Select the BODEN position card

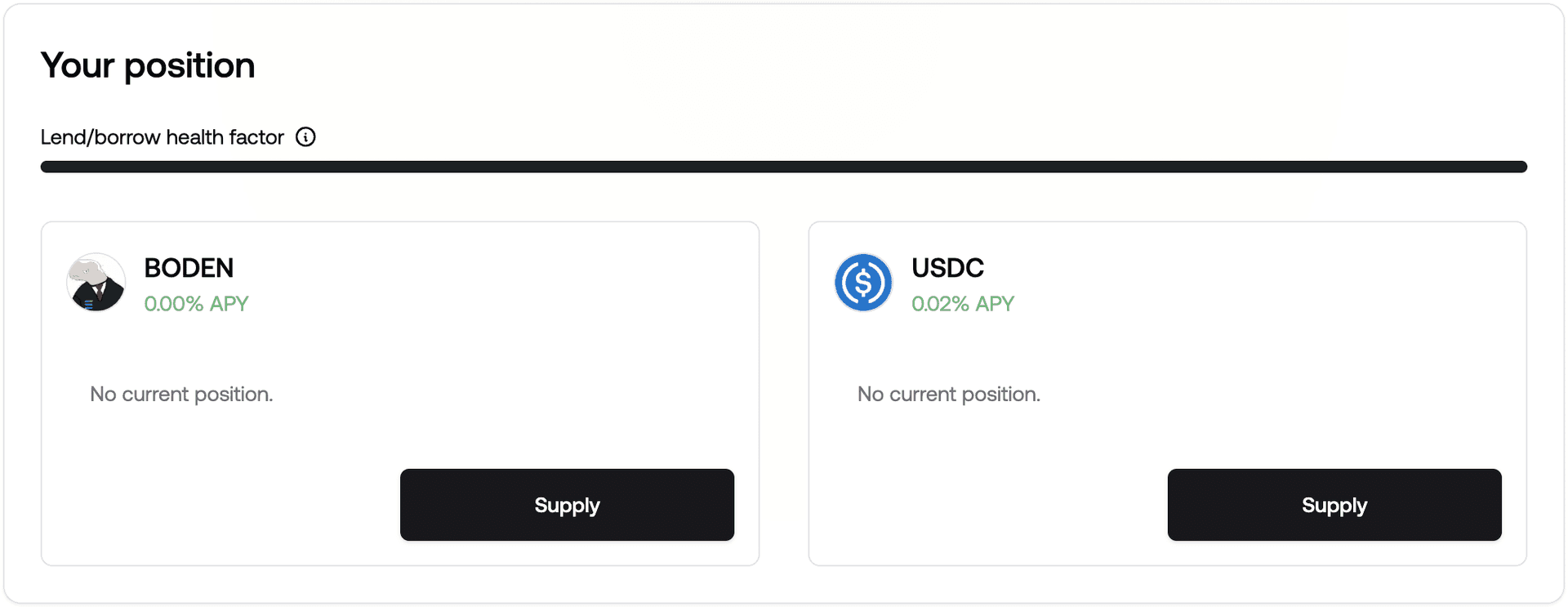point(400,394)
